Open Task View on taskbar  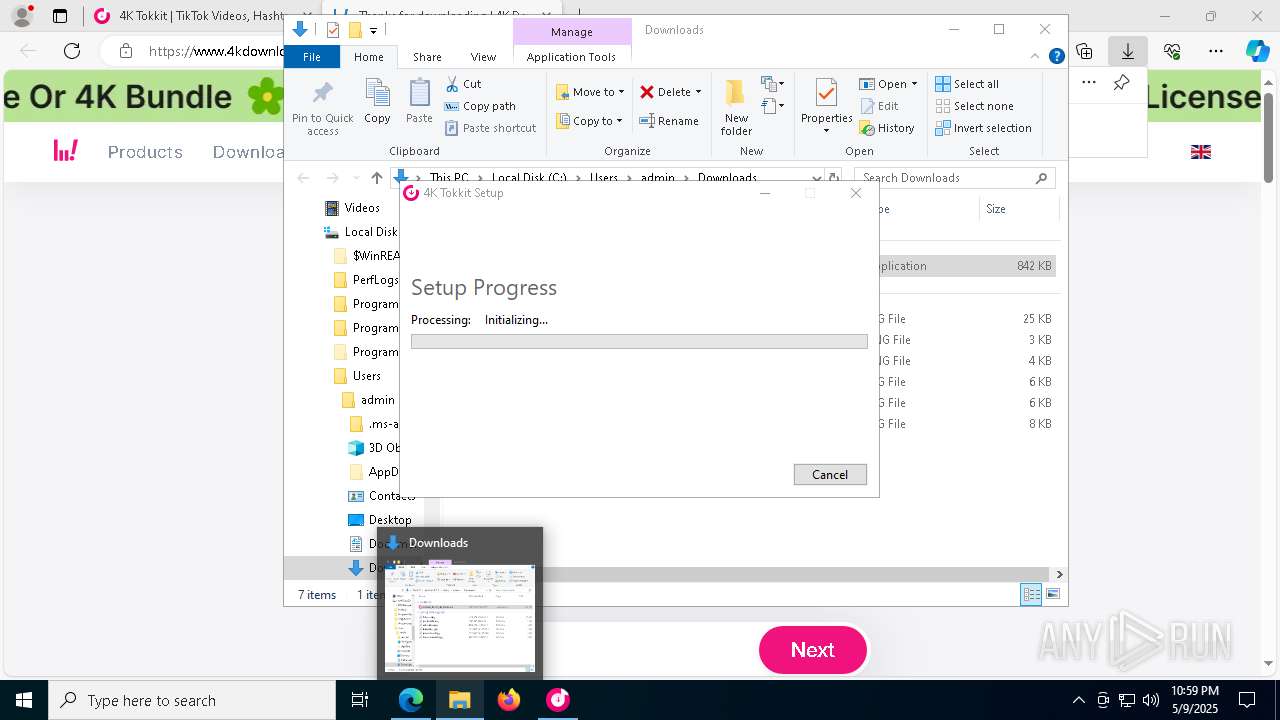tap(360, 700)
